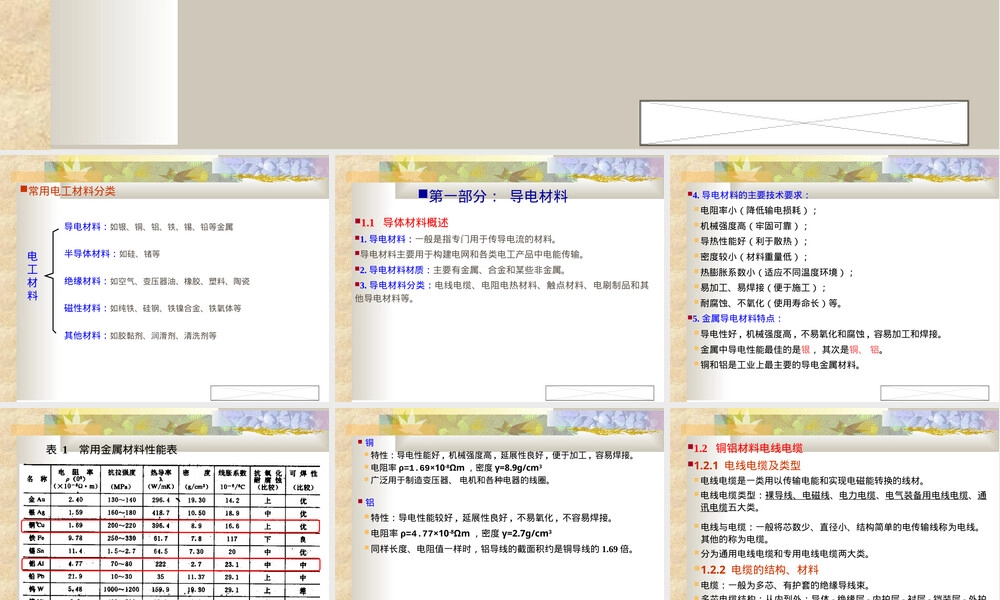Click the line 铜和铝是工业上最主要的导电金属材料
The width and height of the screenshot is (1000, 600).
point(779,365)
